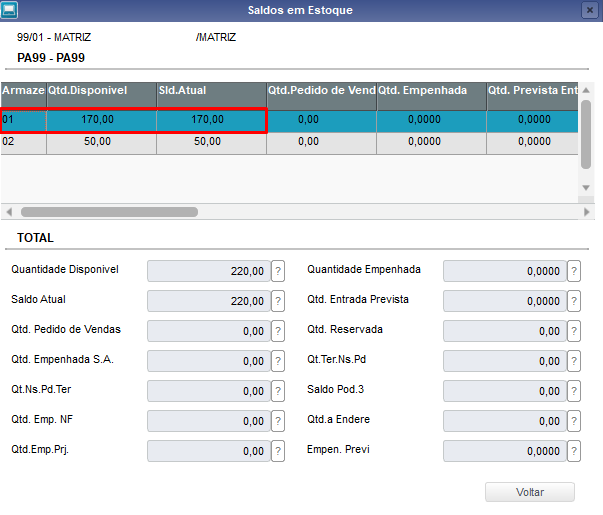
Task: Click 50,00 in Sld.Atual column
Action: tap(212, 142)
